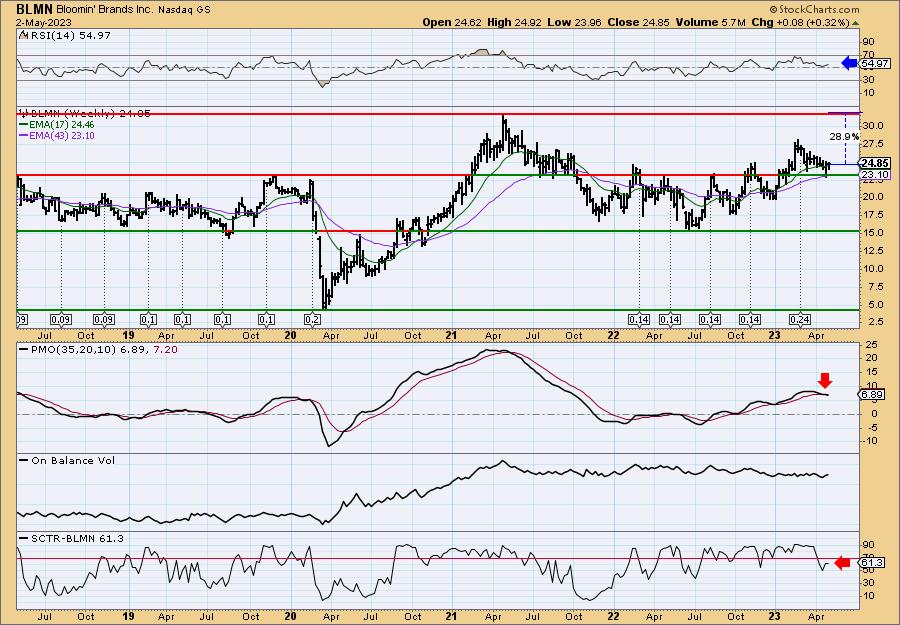Screen dimensions: 900x625
Task: Click the On Balance Vol legend
Action: click(x=72, y=460)
